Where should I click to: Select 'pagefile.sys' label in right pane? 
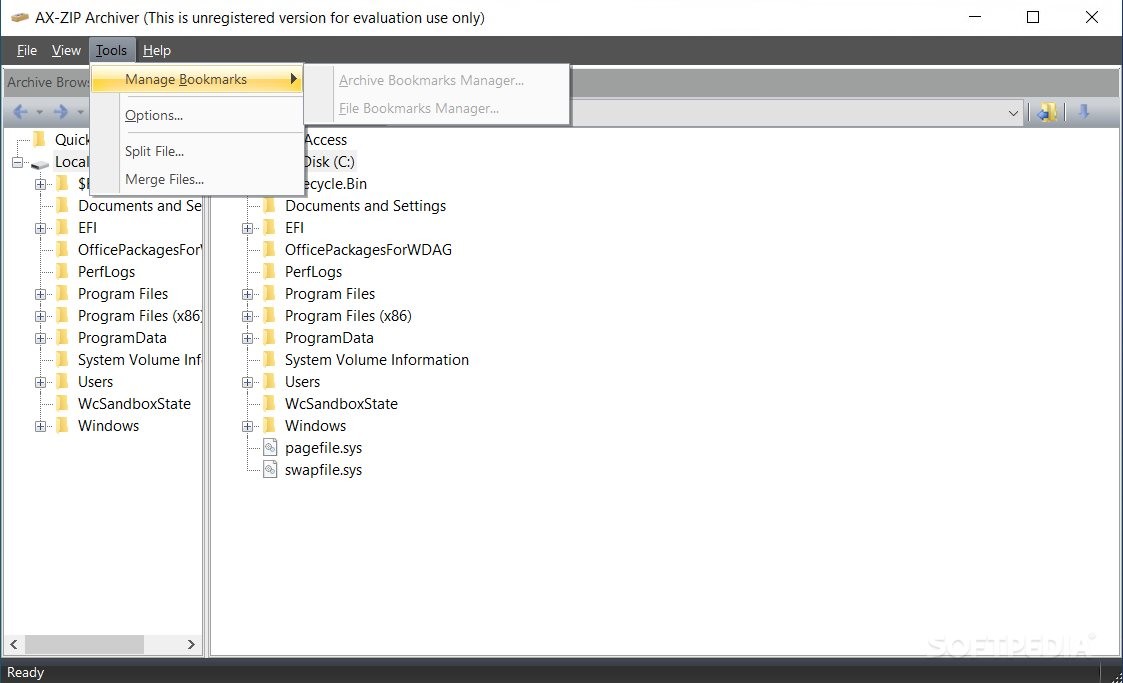tap(323, 448)
